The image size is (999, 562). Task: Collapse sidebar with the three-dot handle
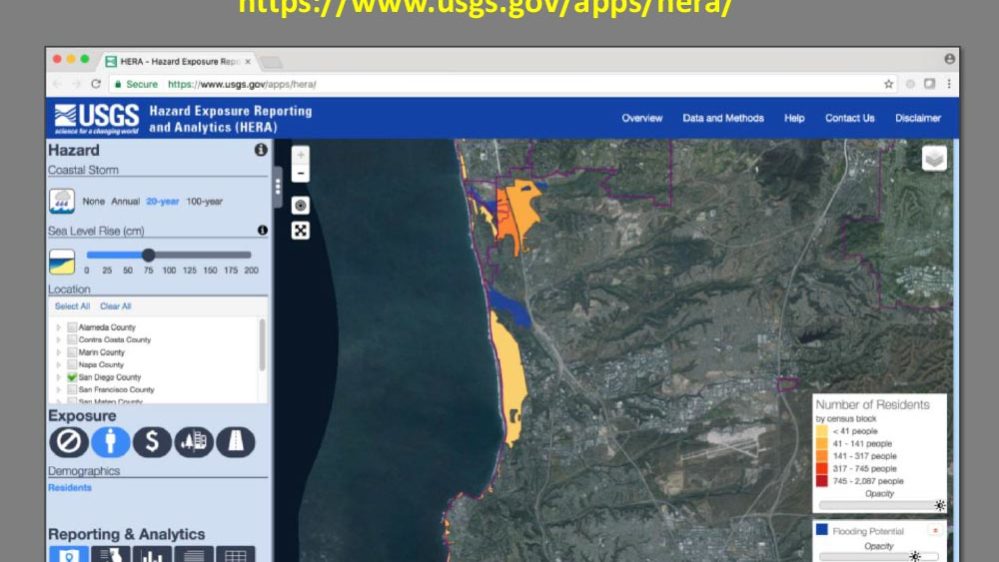[278, 187]
